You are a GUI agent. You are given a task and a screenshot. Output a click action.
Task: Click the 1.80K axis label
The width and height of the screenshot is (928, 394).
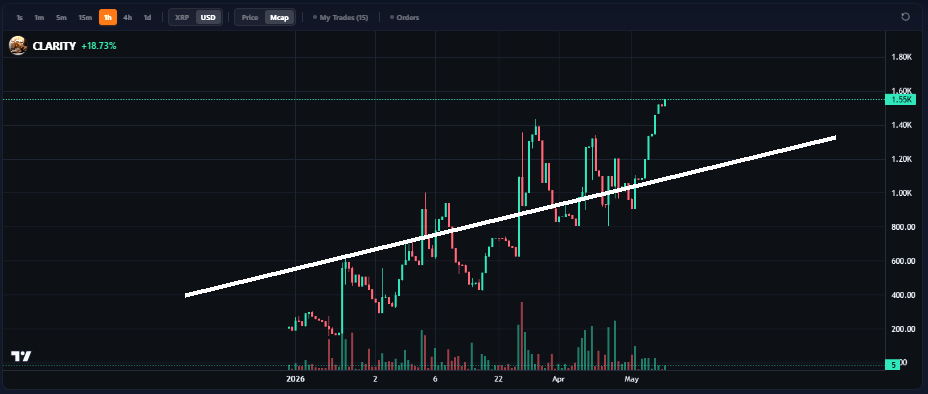click(x=901, y=57)
